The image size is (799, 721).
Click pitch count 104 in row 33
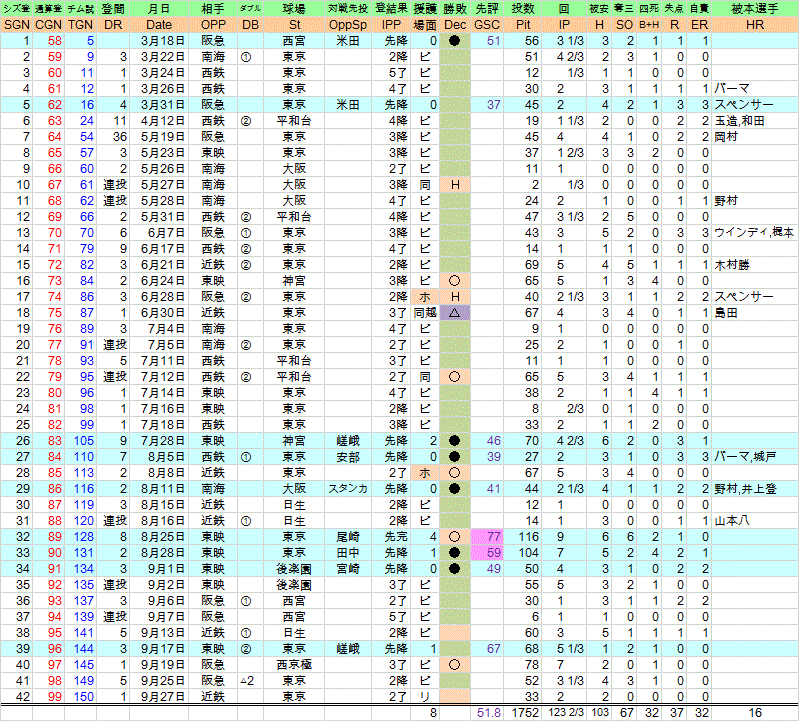click(x=528, y=552)
